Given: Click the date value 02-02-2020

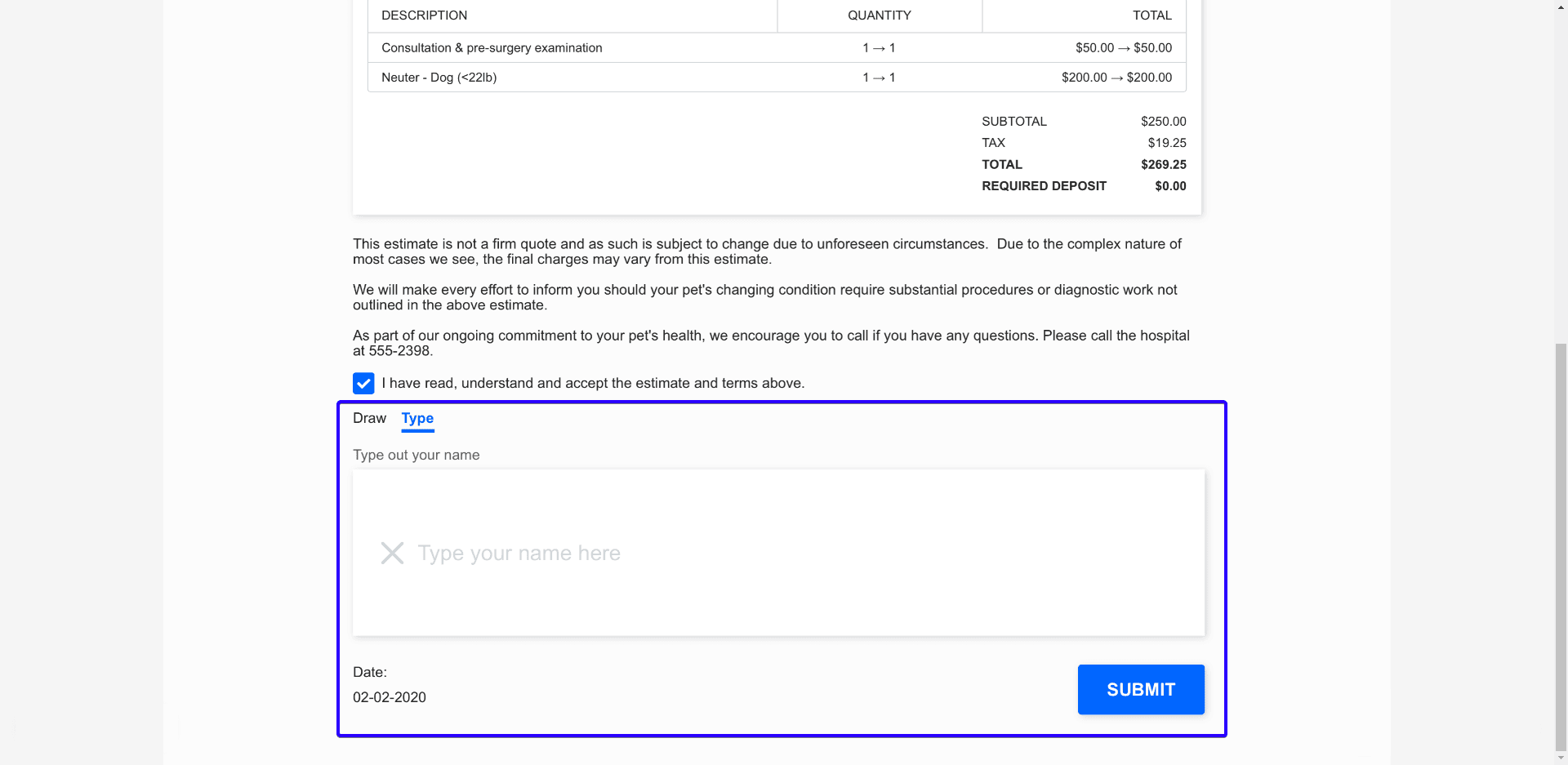Looking at the screenshot, I should (390, 697).
